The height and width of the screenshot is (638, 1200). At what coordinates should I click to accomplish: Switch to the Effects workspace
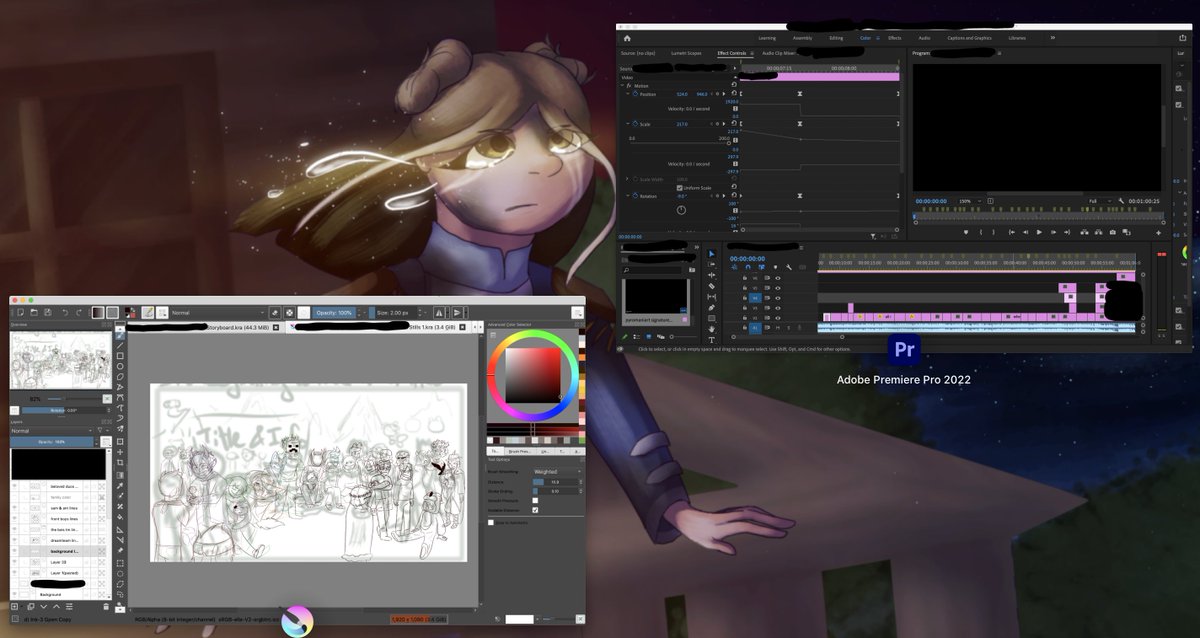[x=894, y=38]
